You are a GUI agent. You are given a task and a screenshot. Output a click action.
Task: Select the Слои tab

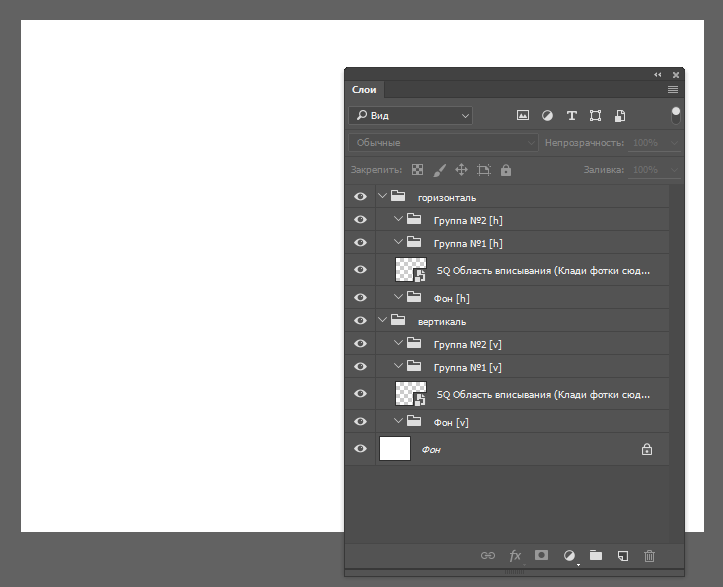364,89
